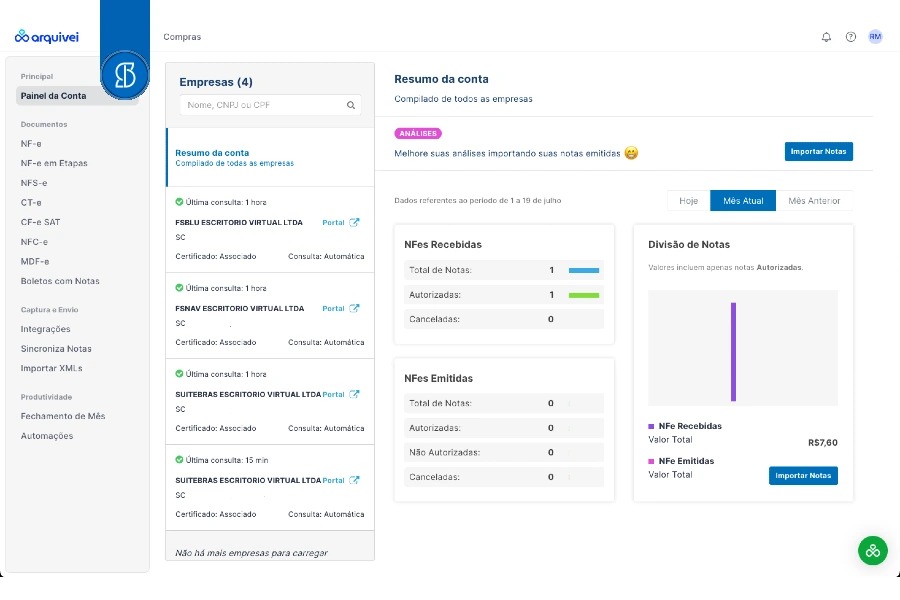Click the search magnifier in Empresas
This screenshot has width=900, height=600.
click(351, 105)
